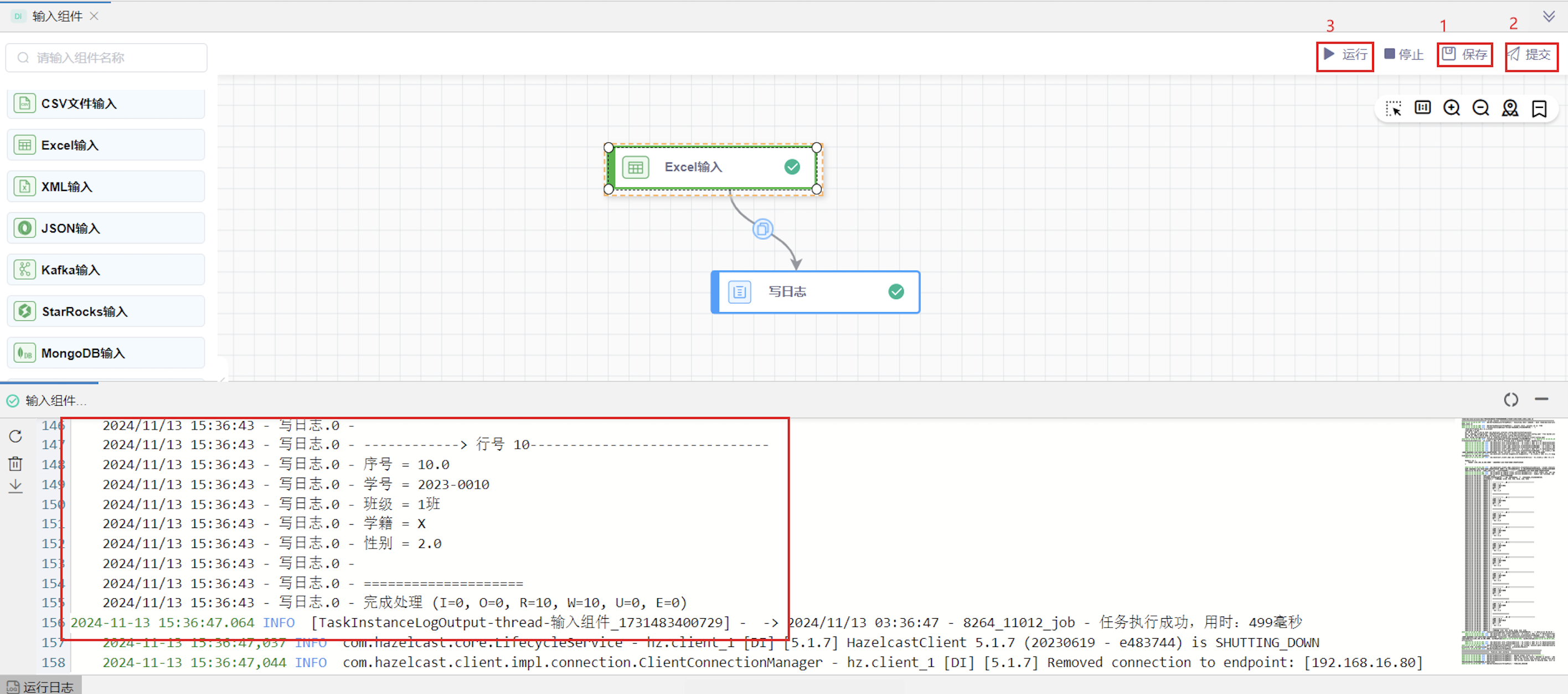Click the component name search field
1568x694 pixels.
pos(106,58)
